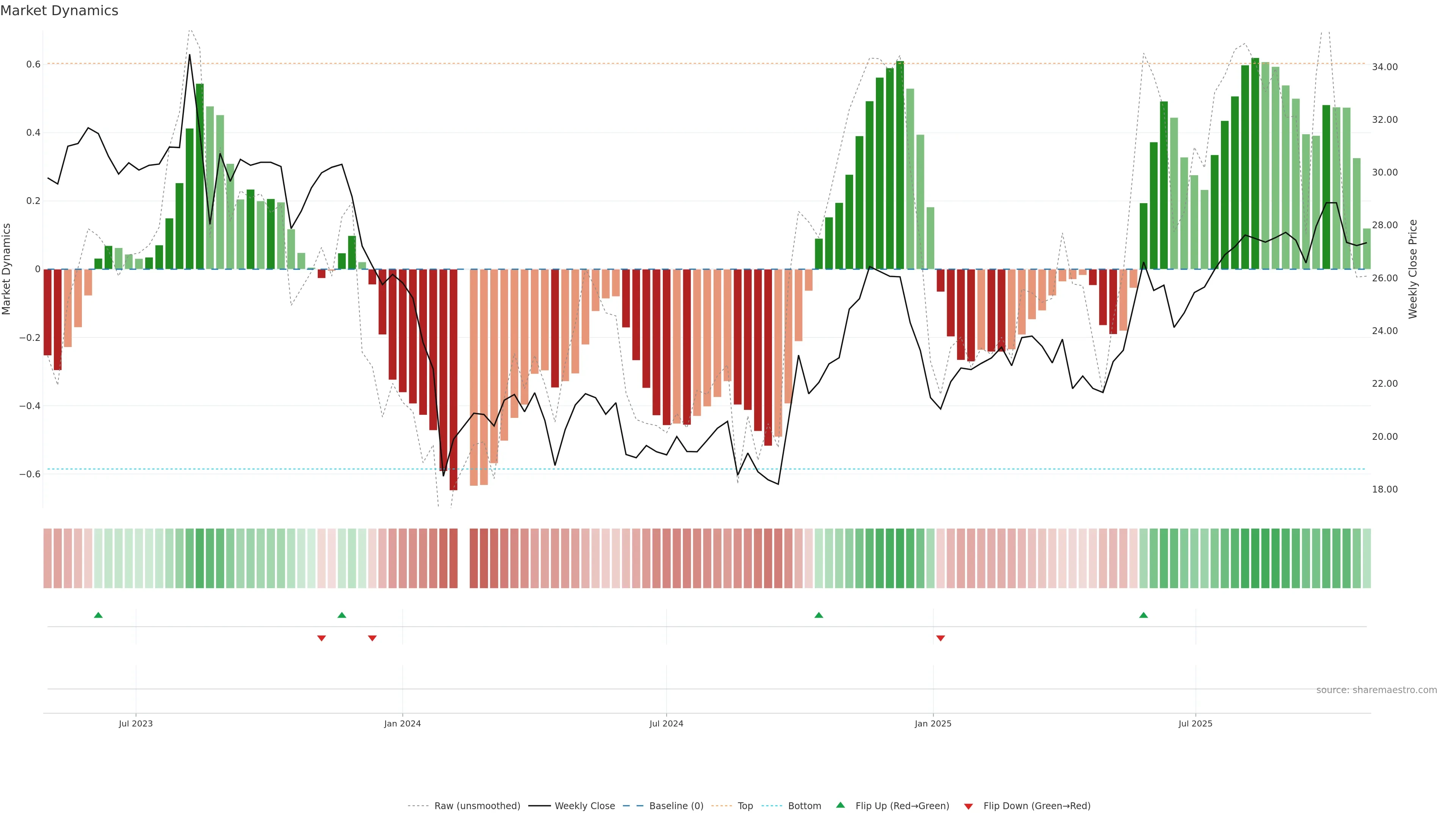Select the Jul 2025 x-axis label
Viewport: 1456px width, 819px height.
pyautogui.click(x=1195, y=723)
